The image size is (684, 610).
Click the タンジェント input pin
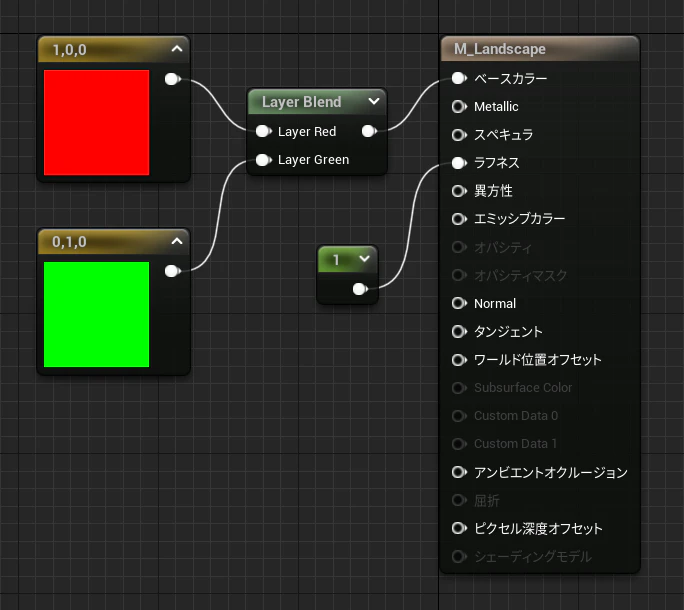(x=459, y=332)
